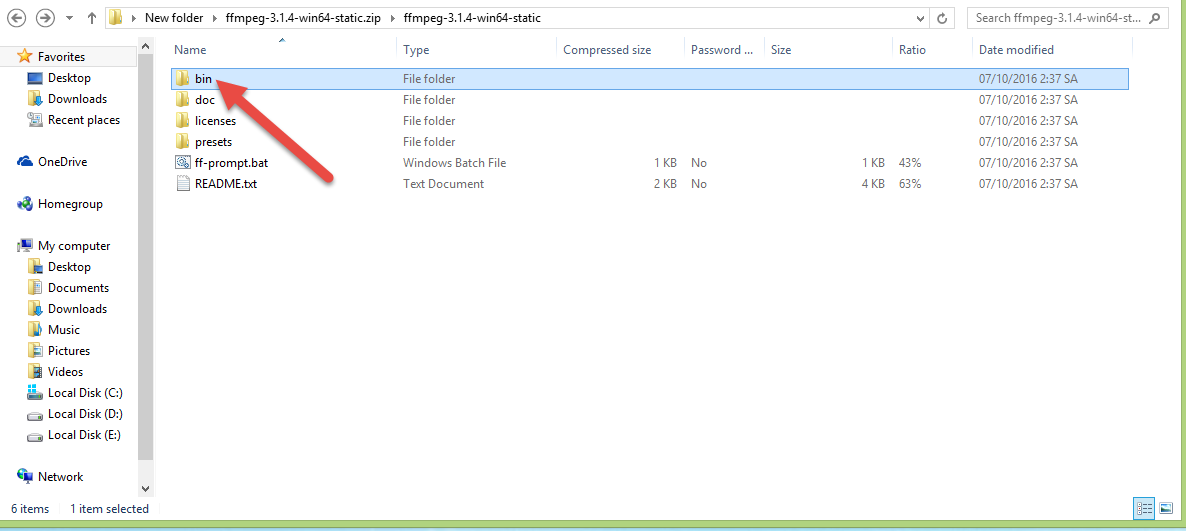Click navigation pane scrollbar down arrow

coord(145,489)
